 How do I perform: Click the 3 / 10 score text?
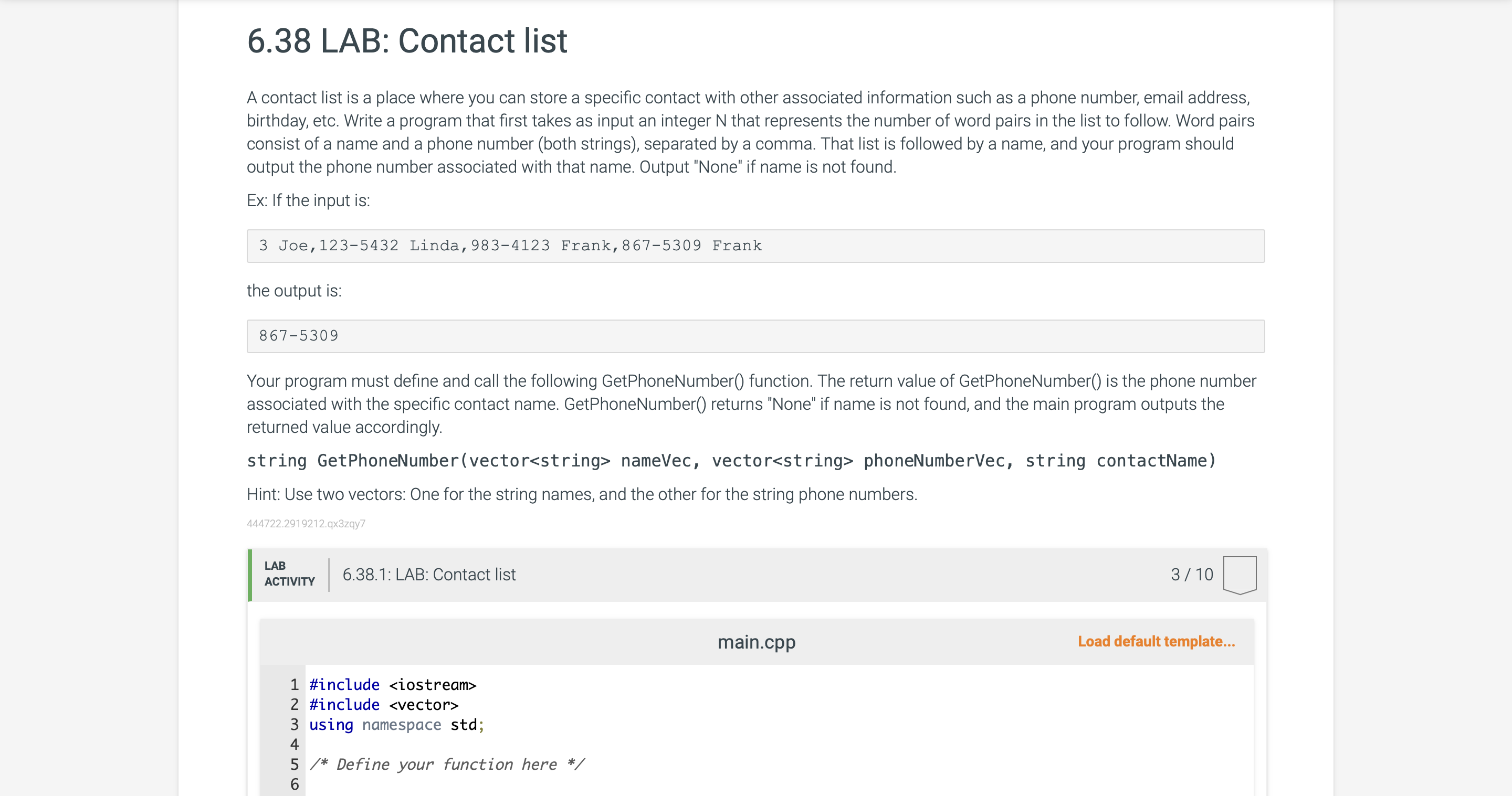(x=1191, y=574)
